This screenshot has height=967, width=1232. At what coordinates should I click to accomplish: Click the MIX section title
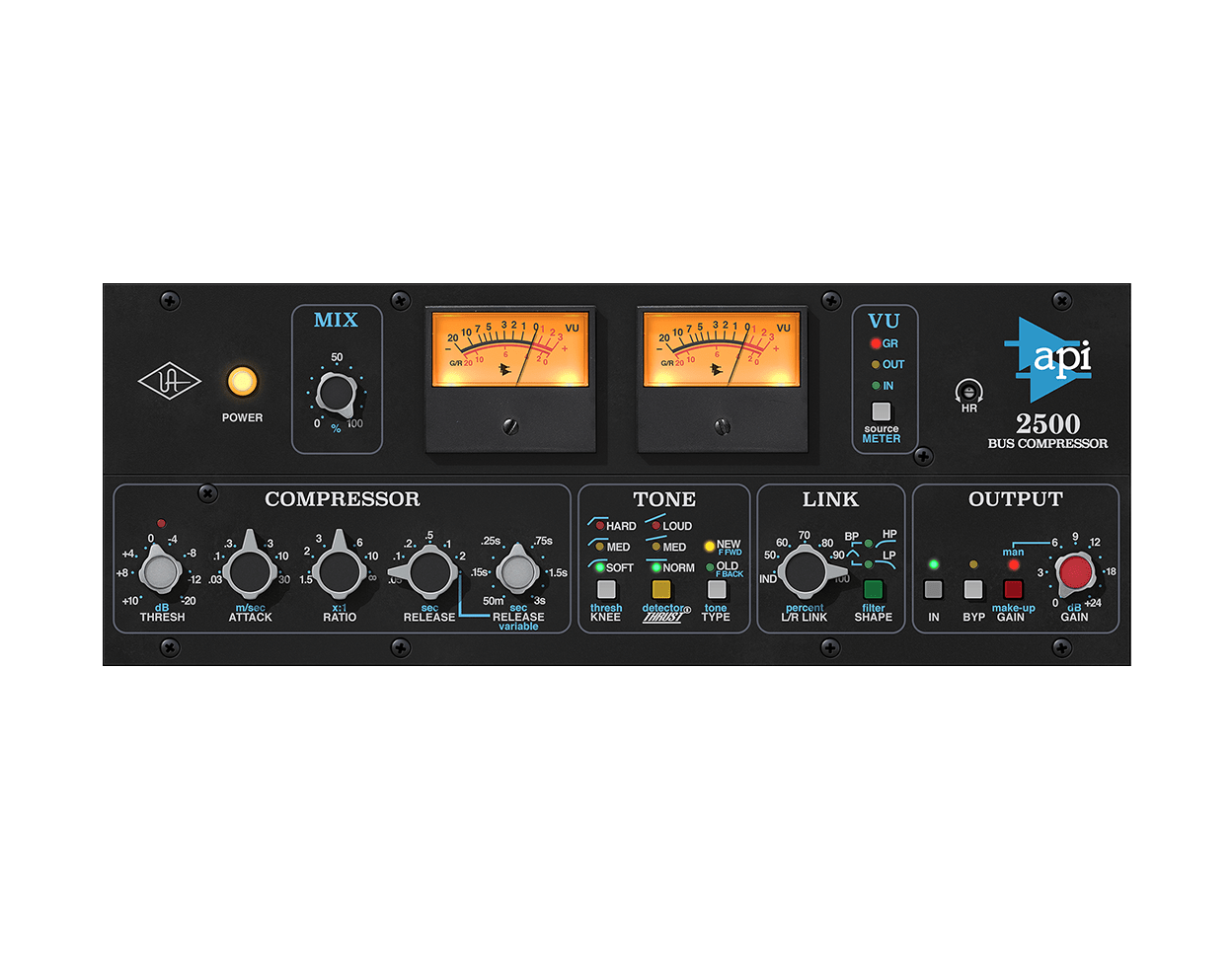(336, 320)
